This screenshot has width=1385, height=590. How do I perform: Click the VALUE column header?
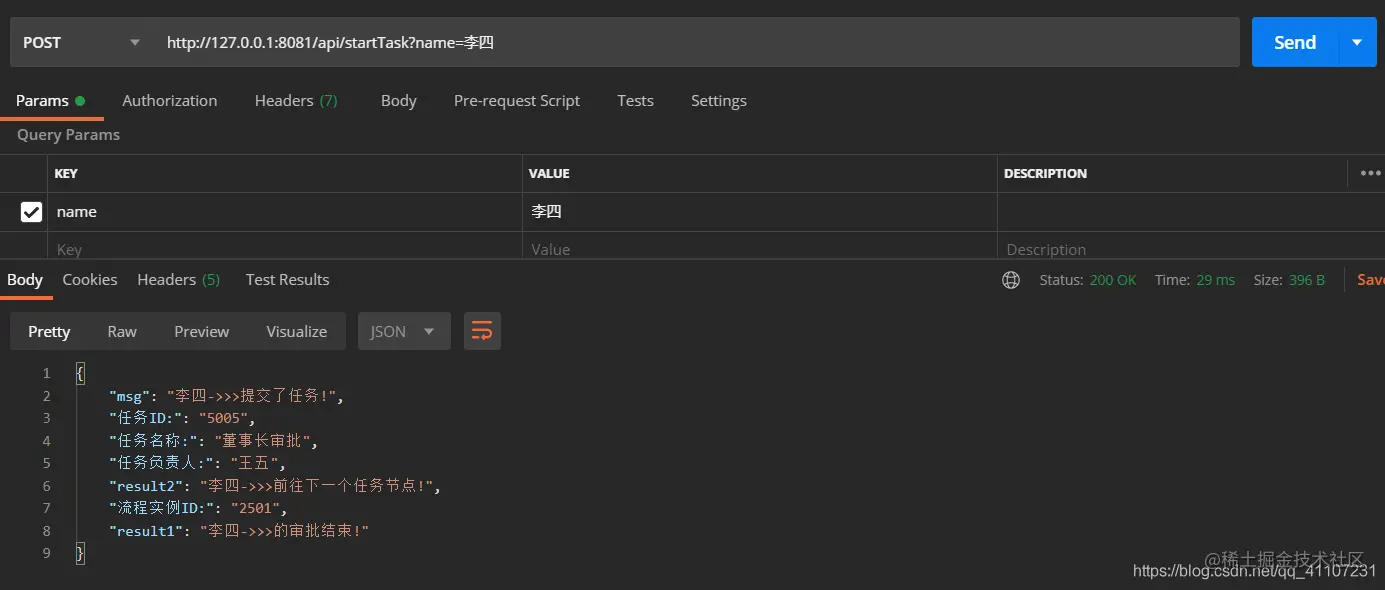[549, 173]
